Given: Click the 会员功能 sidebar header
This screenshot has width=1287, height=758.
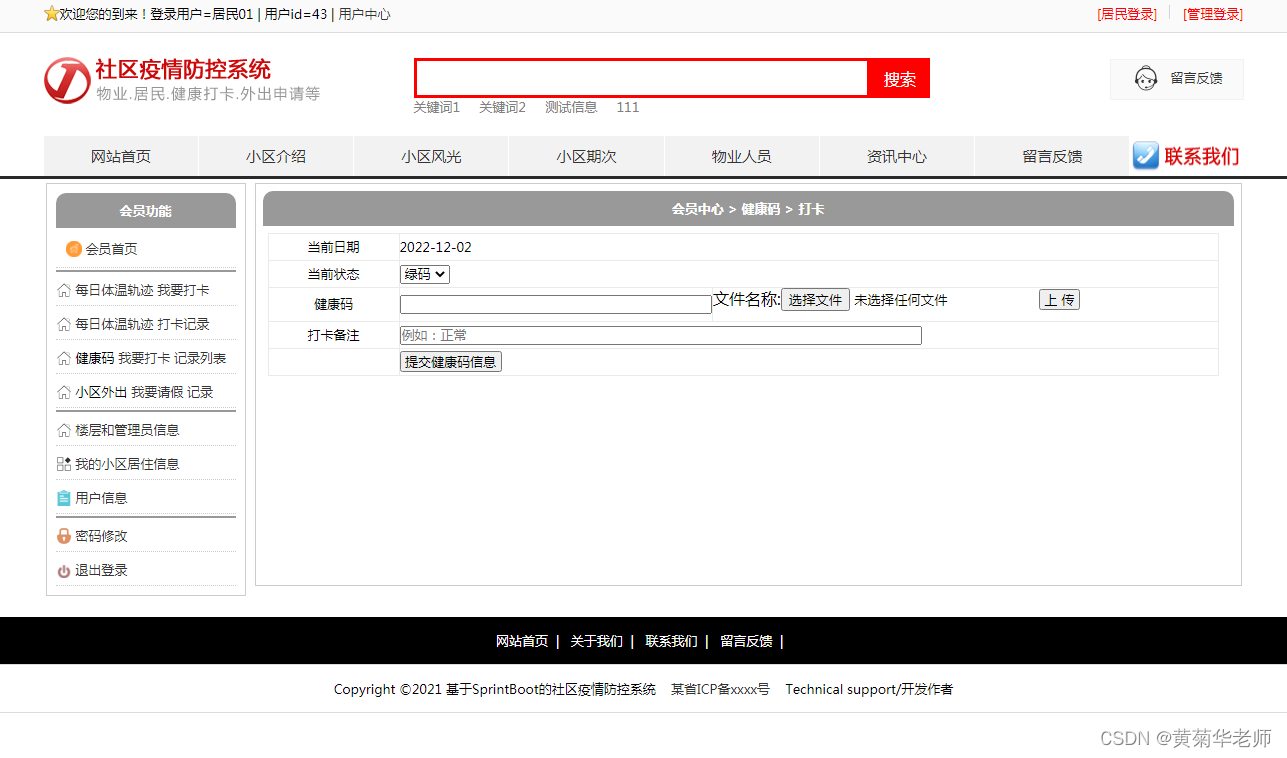Looking at the screenshot, I should 146,211.
